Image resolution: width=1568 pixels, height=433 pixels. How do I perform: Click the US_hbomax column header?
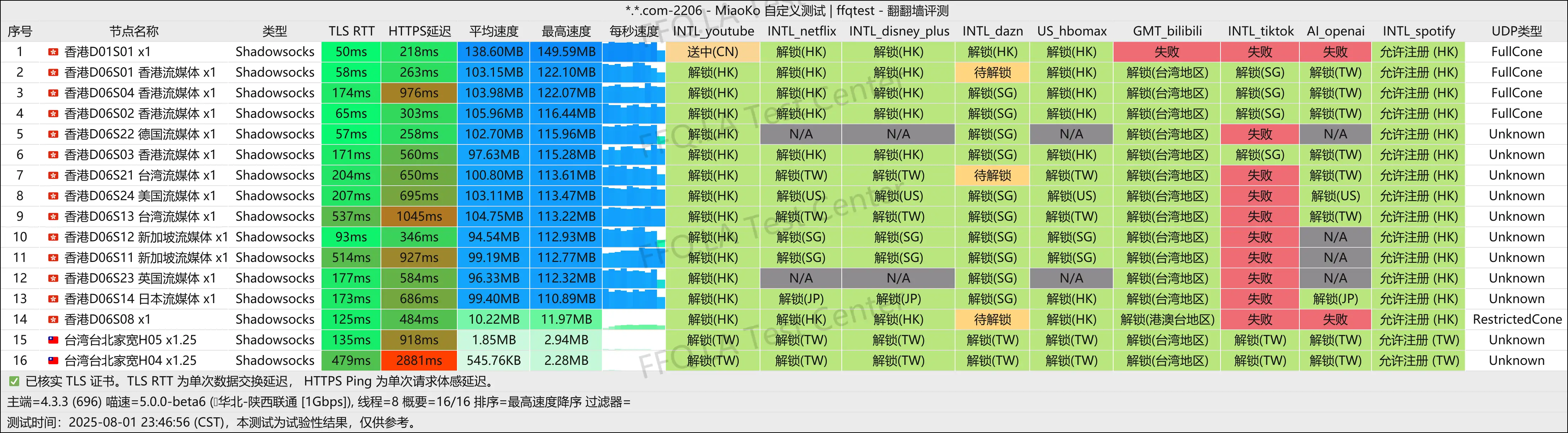[x=1071, y=31]
